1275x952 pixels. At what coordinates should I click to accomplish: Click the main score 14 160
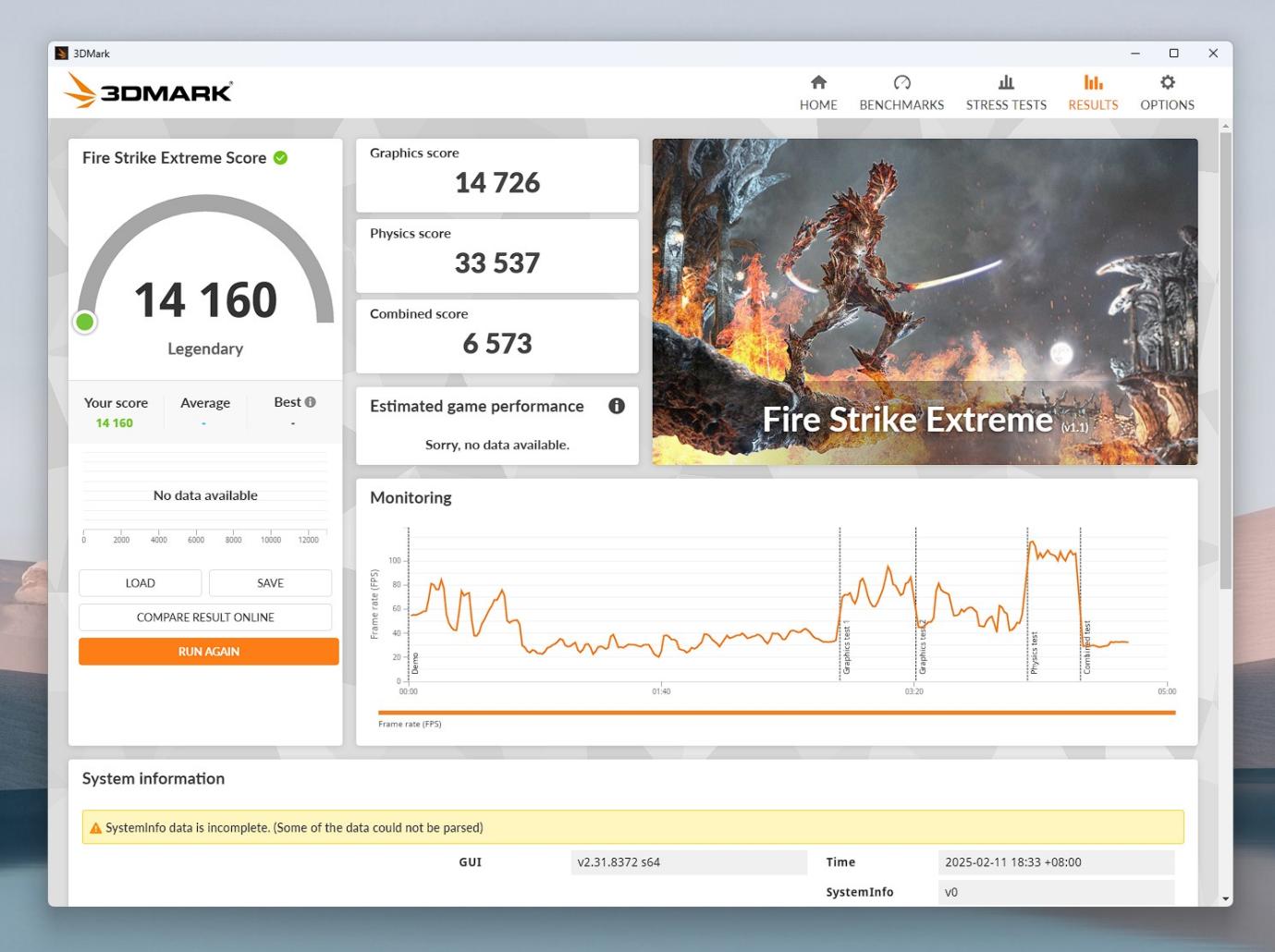205,300
